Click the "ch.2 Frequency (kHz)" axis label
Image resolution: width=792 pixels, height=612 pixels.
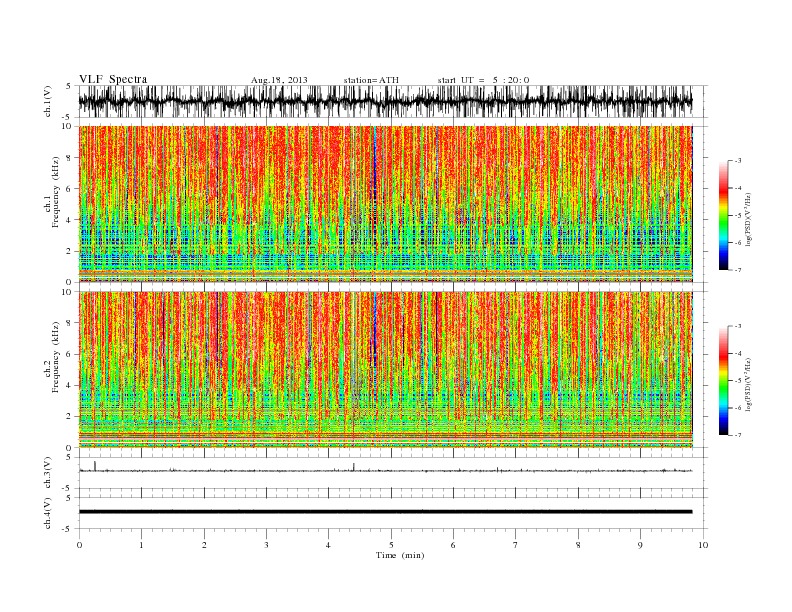[x=52, y=356]
